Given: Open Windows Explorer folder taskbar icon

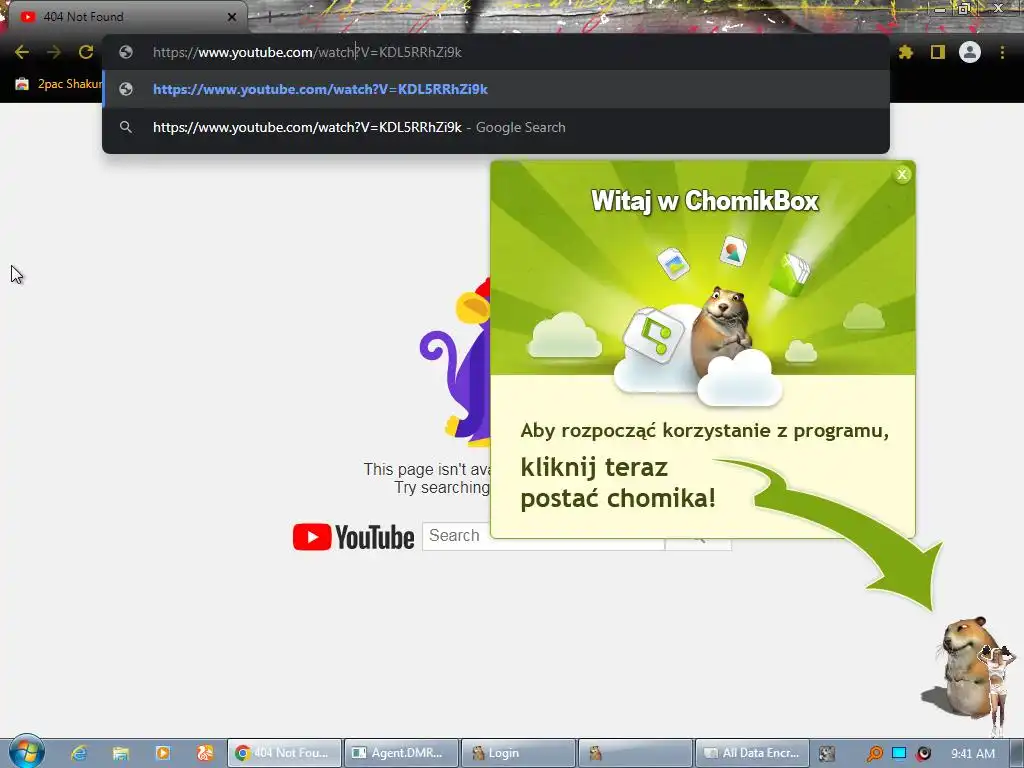Looking at the screenshot, I should tap(121, 753).
